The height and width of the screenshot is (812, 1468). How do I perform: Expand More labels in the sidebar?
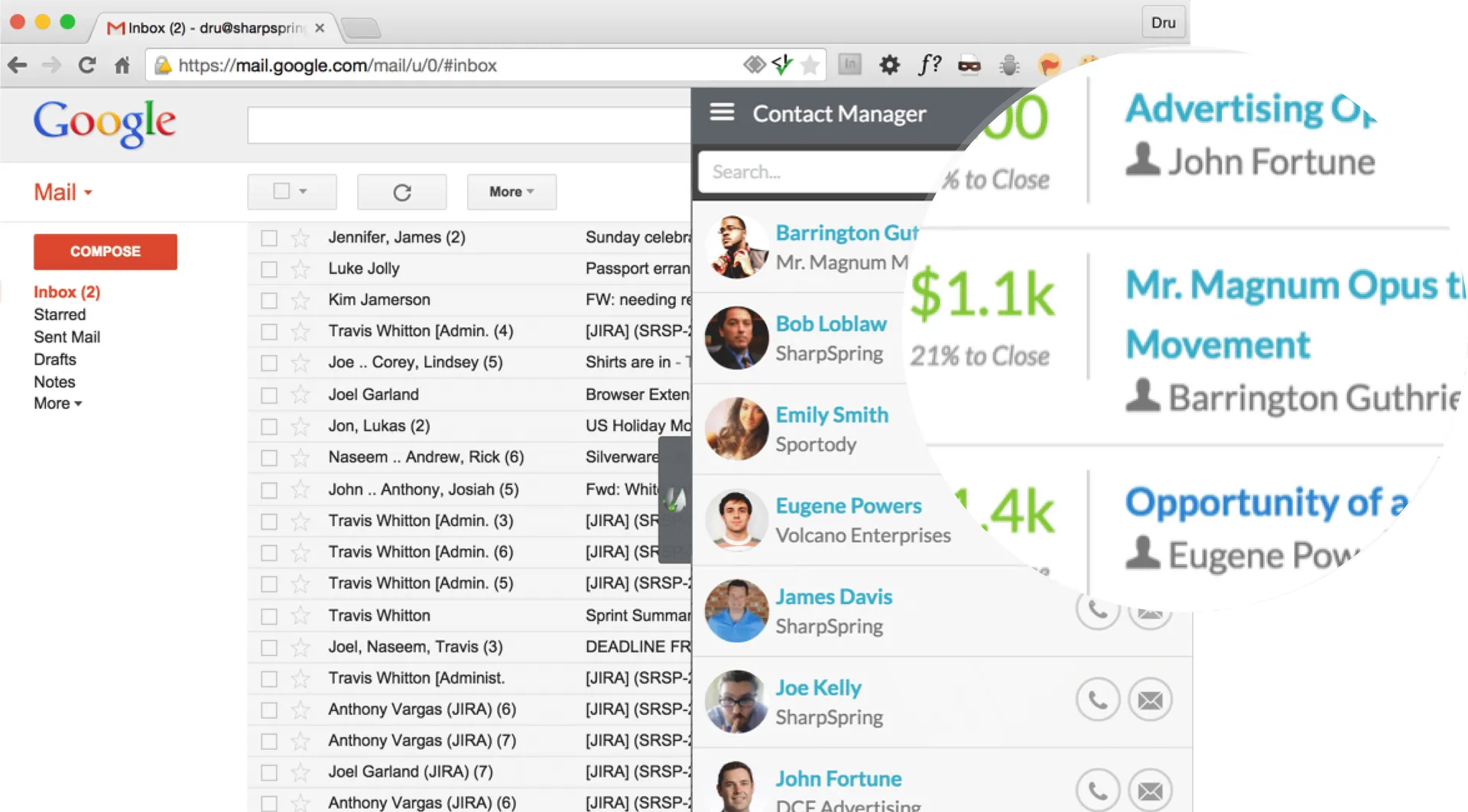(57, 404)
